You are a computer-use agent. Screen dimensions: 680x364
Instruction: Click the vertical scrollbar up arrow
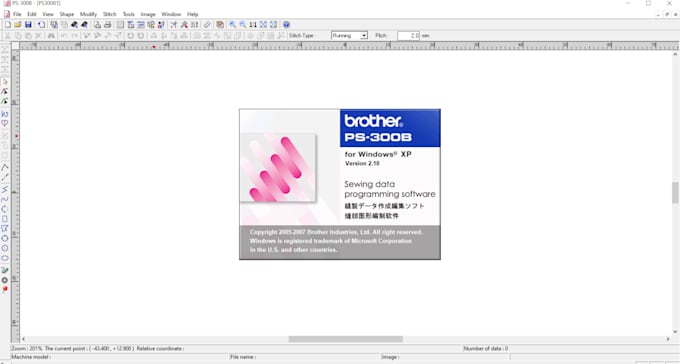click(675, 55)
